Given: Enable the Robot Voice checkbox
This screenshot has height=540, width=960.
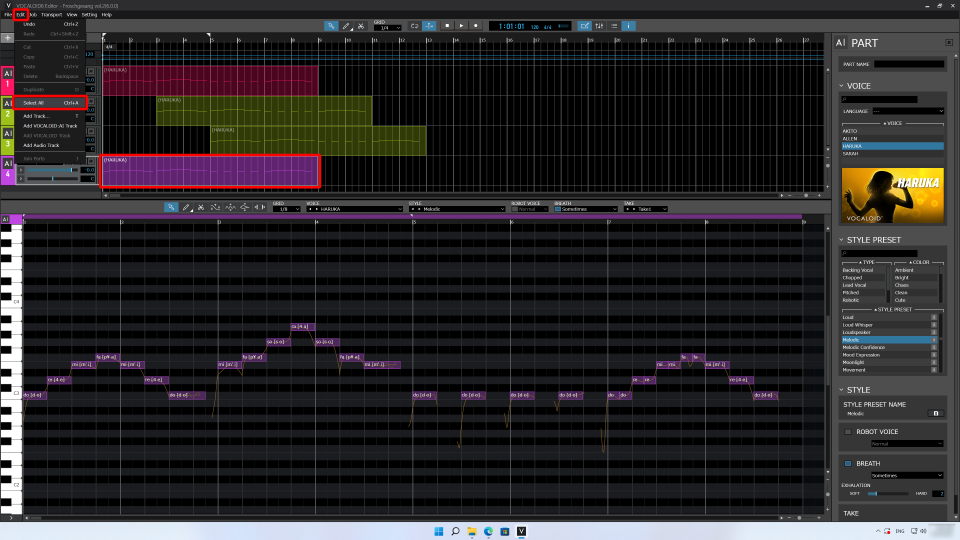Looking at the screenshot, I should (847, 431).
